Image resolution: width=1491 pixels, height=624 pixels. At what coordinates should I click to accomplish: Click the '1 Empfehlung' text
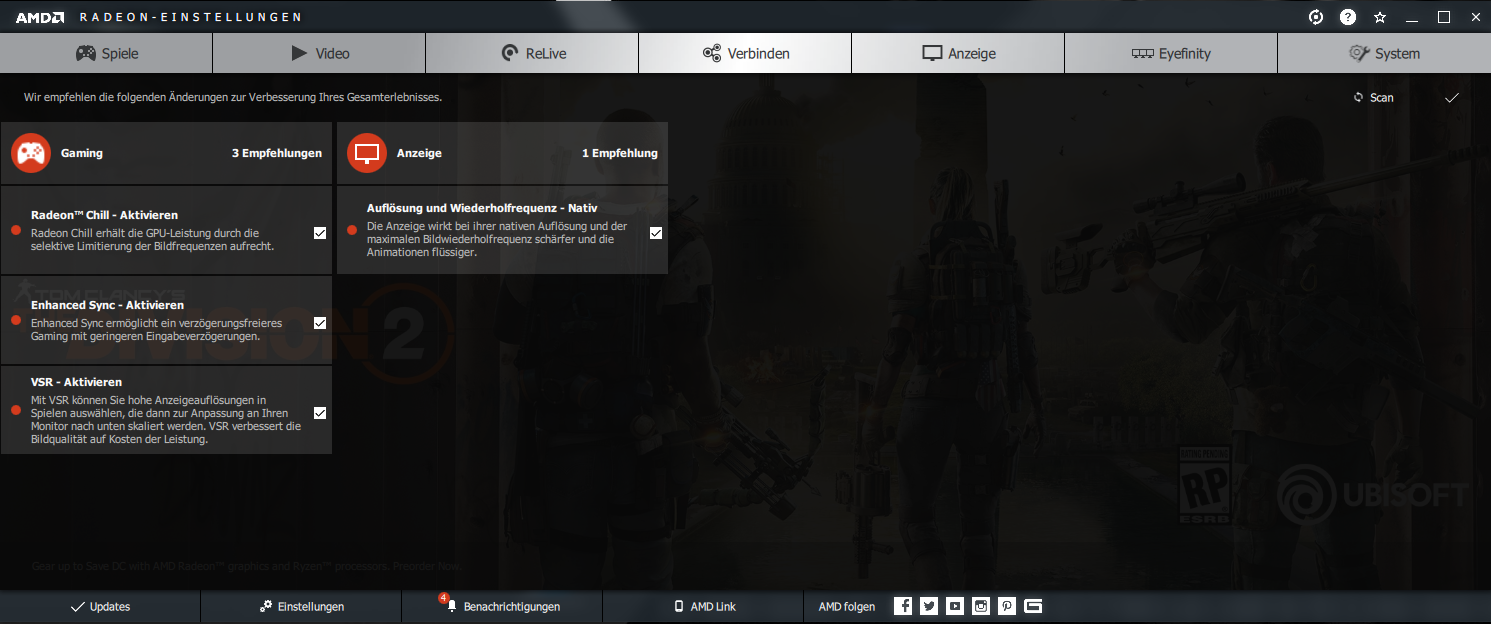click(620, 153)
